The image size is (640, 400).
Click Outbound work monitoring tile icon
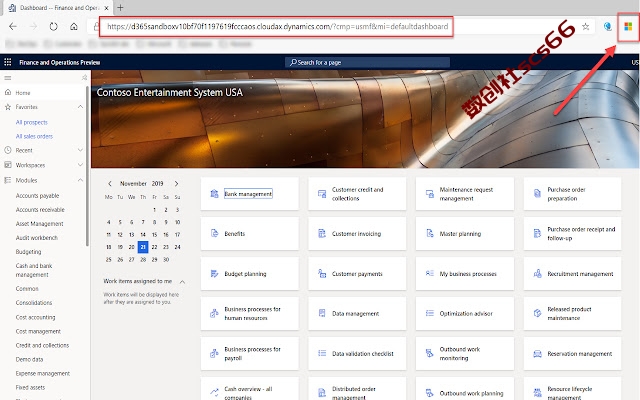coord(430,353)
